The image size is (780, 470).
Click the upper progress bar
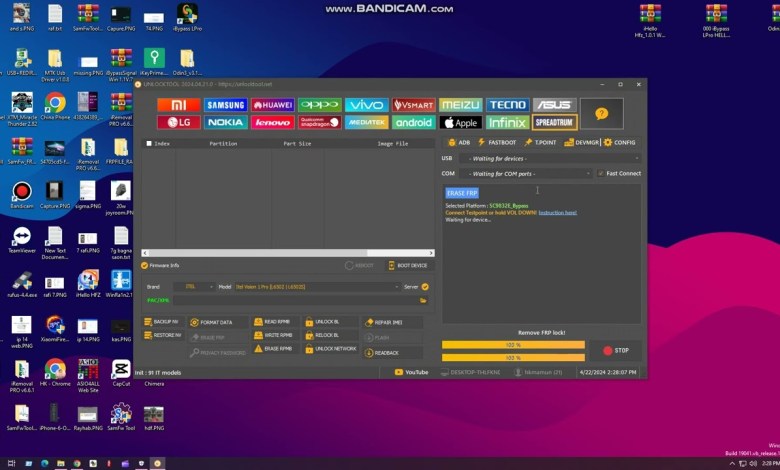513,345
